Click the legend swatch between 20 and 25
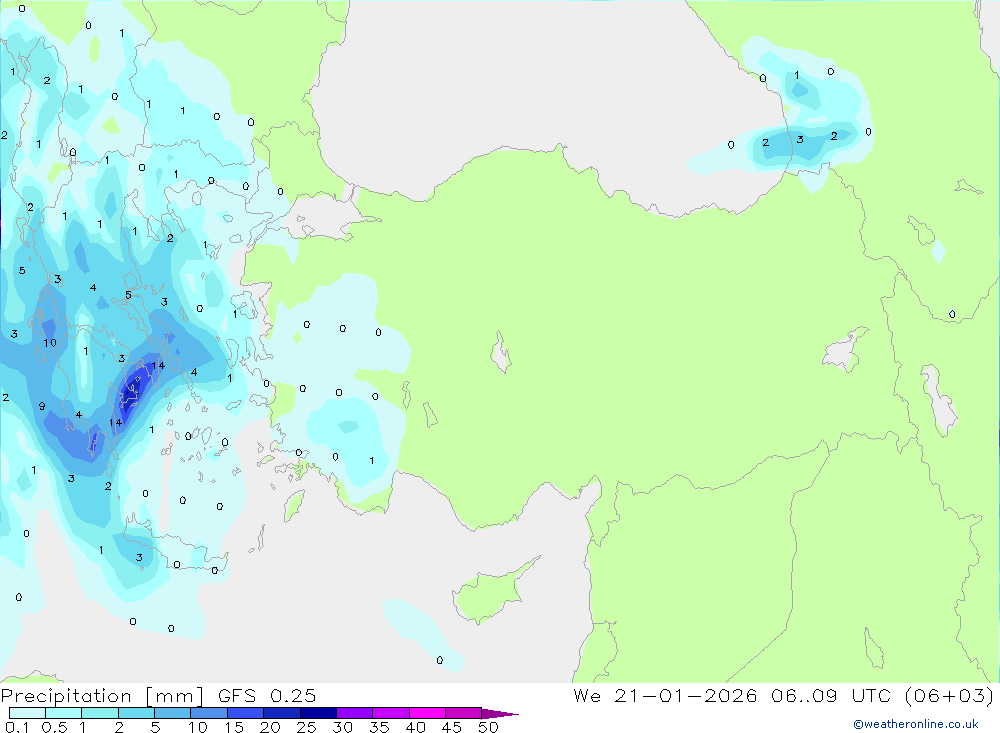Screen dimensions: 1000x733 282,713
